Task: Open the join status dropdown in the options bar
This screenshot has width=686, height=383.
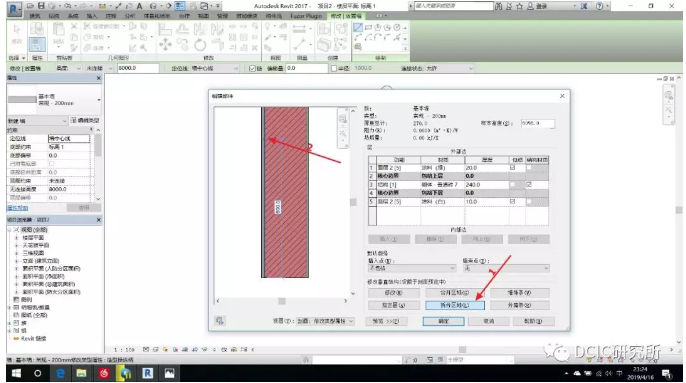Action: coord(450,68)
